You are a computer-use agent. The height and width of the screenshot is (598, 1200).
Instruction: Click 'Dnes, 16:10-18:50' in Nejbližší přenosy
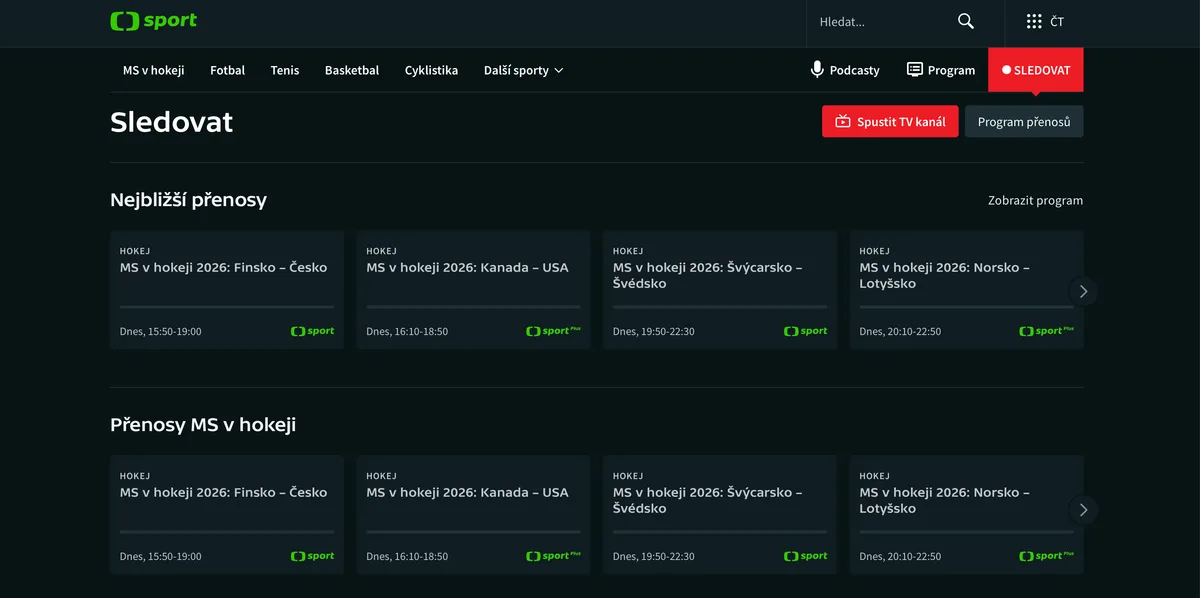tap(407, 331)
